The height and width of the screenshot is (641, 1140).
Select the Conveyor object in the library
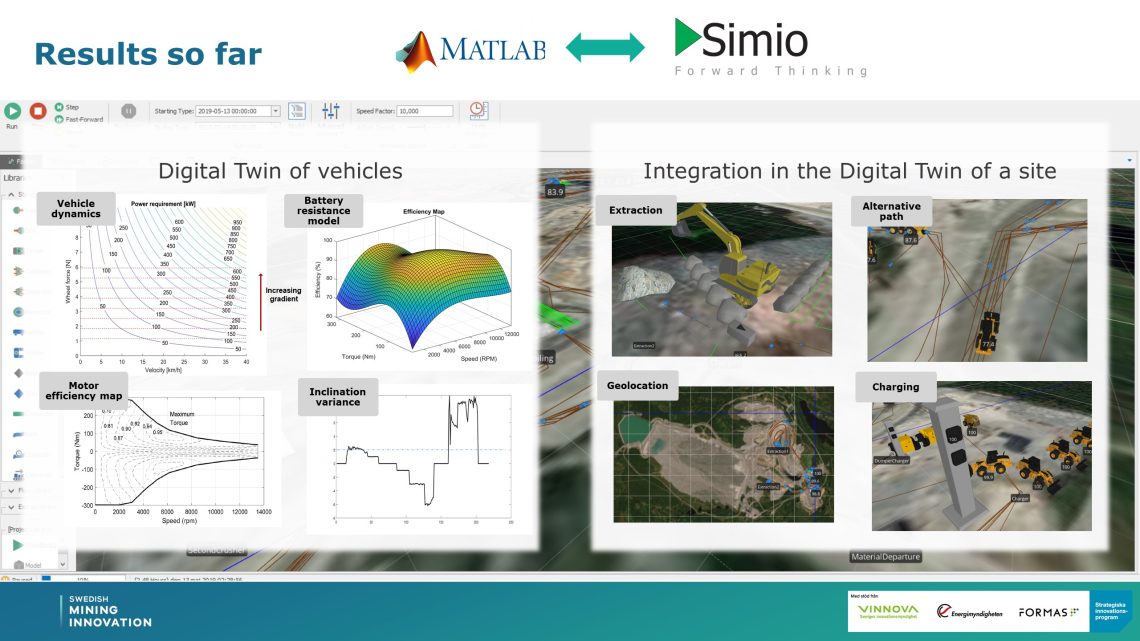(x=18, y=475)
